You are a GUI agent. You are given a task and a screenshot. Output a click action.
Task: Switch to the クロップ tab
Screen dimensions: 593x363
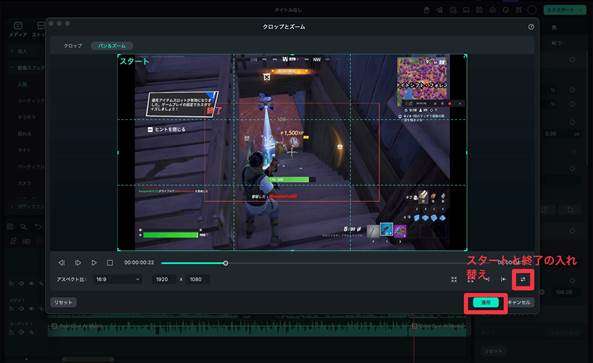pyautogui.click(x=73, y=46)
